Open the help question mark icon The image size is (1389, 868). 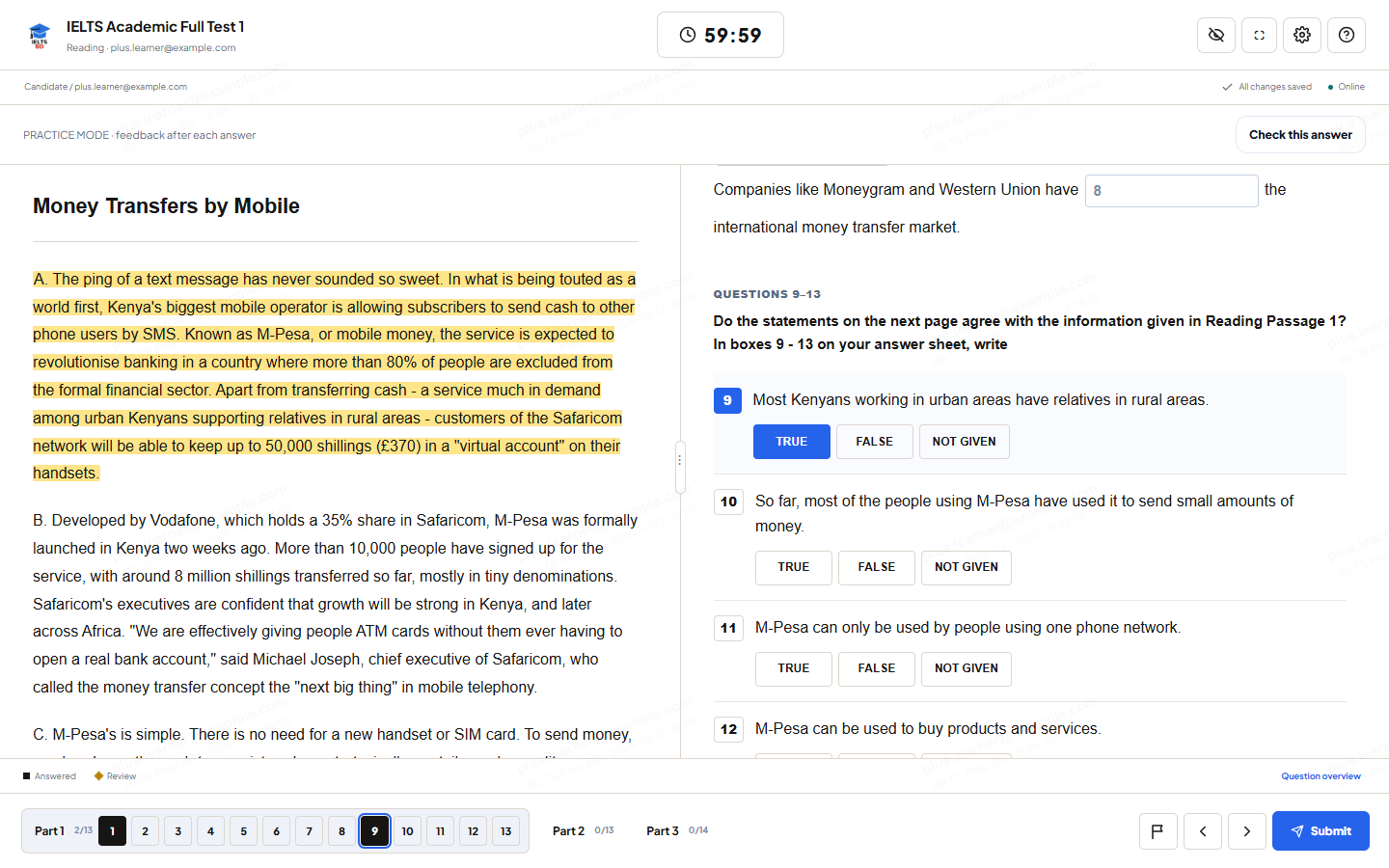pos(1347,35)
